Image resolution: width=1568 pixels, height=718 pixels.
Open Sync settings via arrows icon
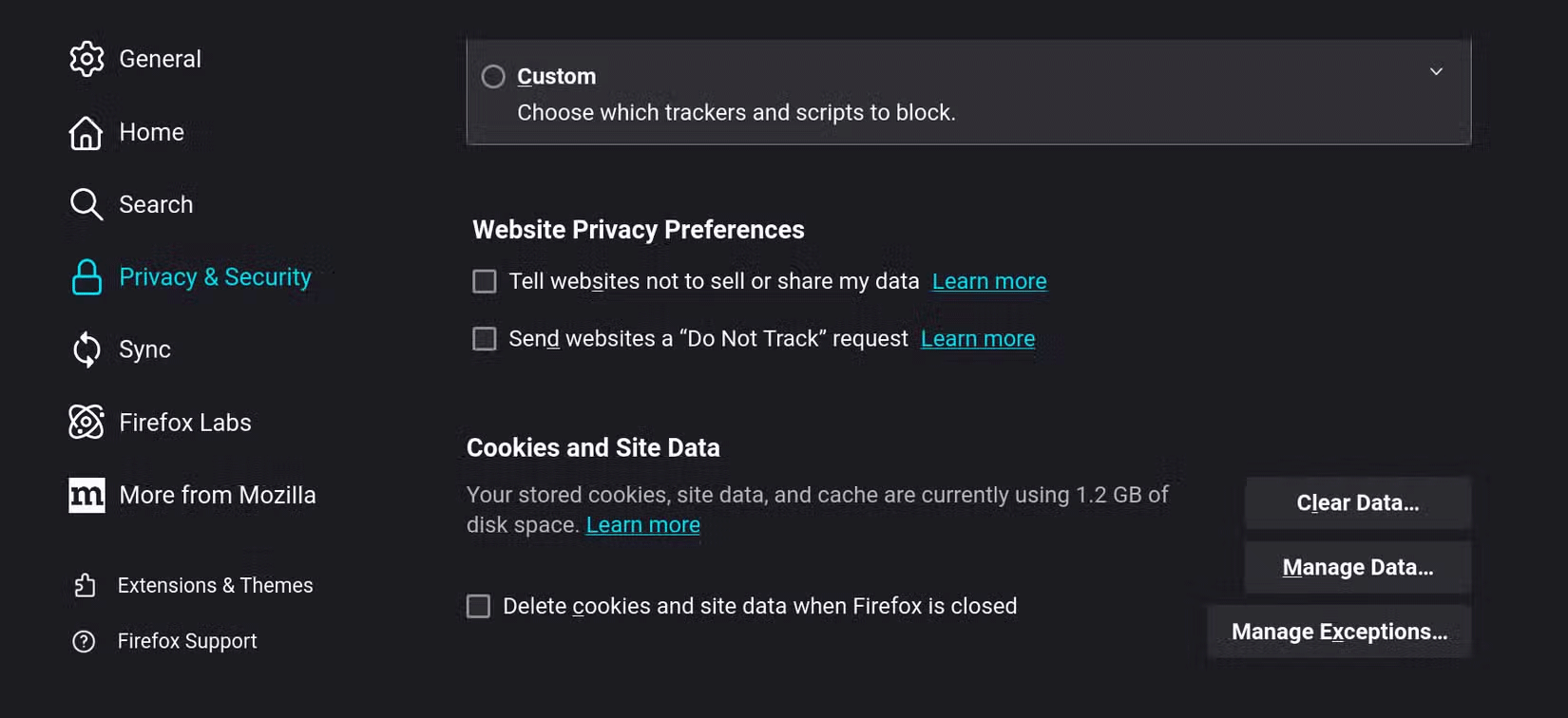86,350
